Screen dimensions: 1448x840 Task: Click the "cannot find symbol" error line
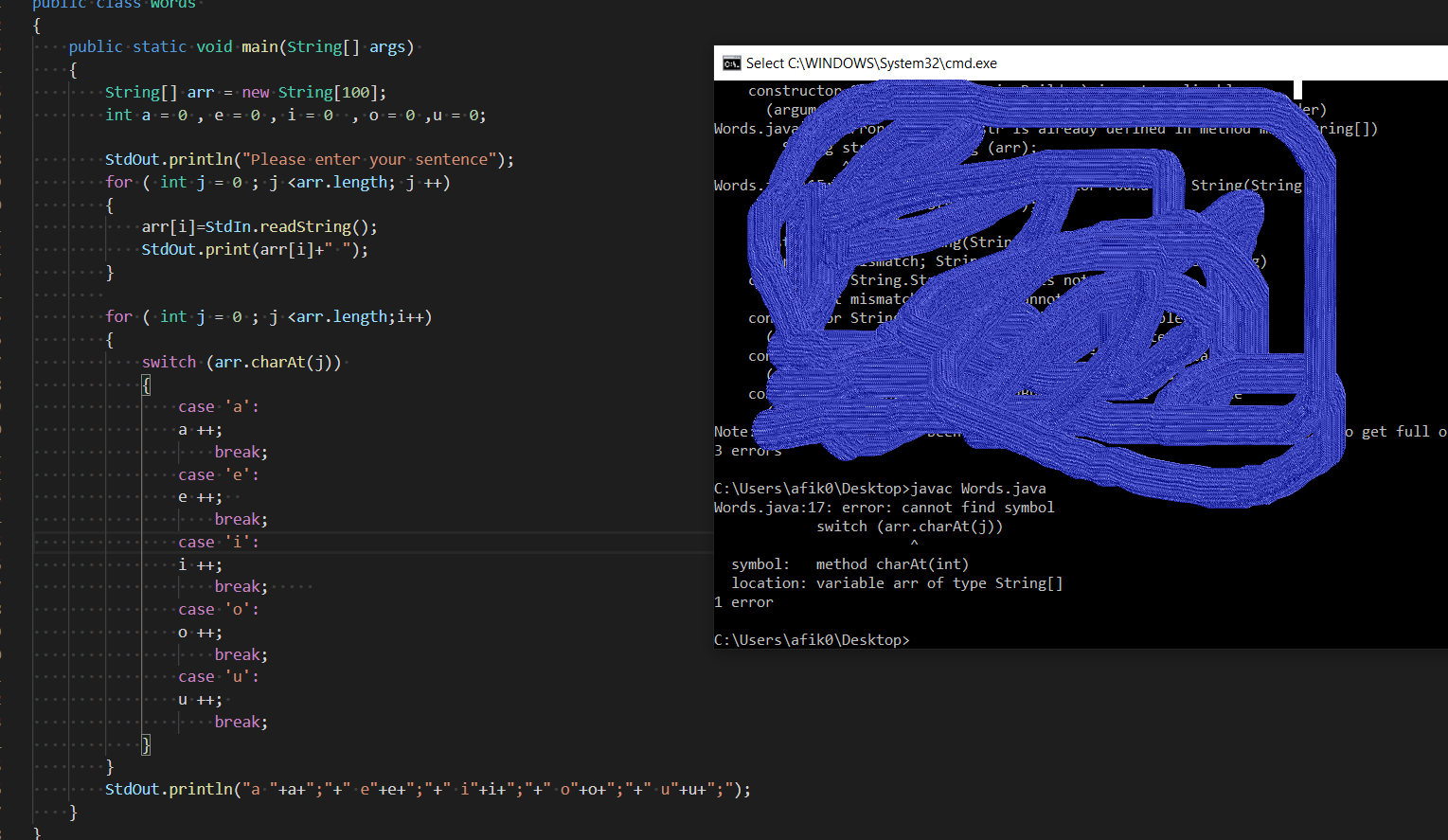[x=885, y=508]
